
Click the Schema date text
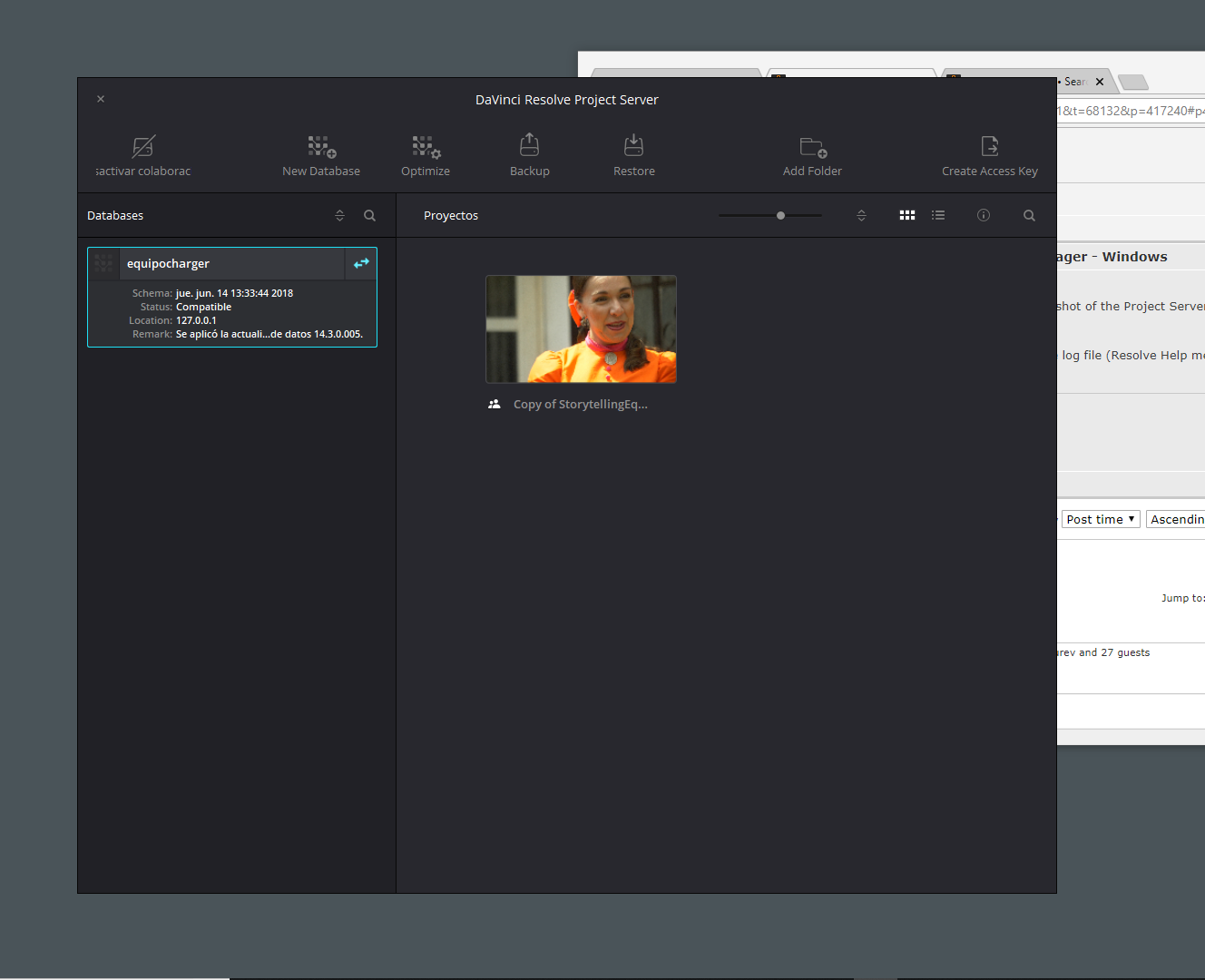[x=234, y=293]
